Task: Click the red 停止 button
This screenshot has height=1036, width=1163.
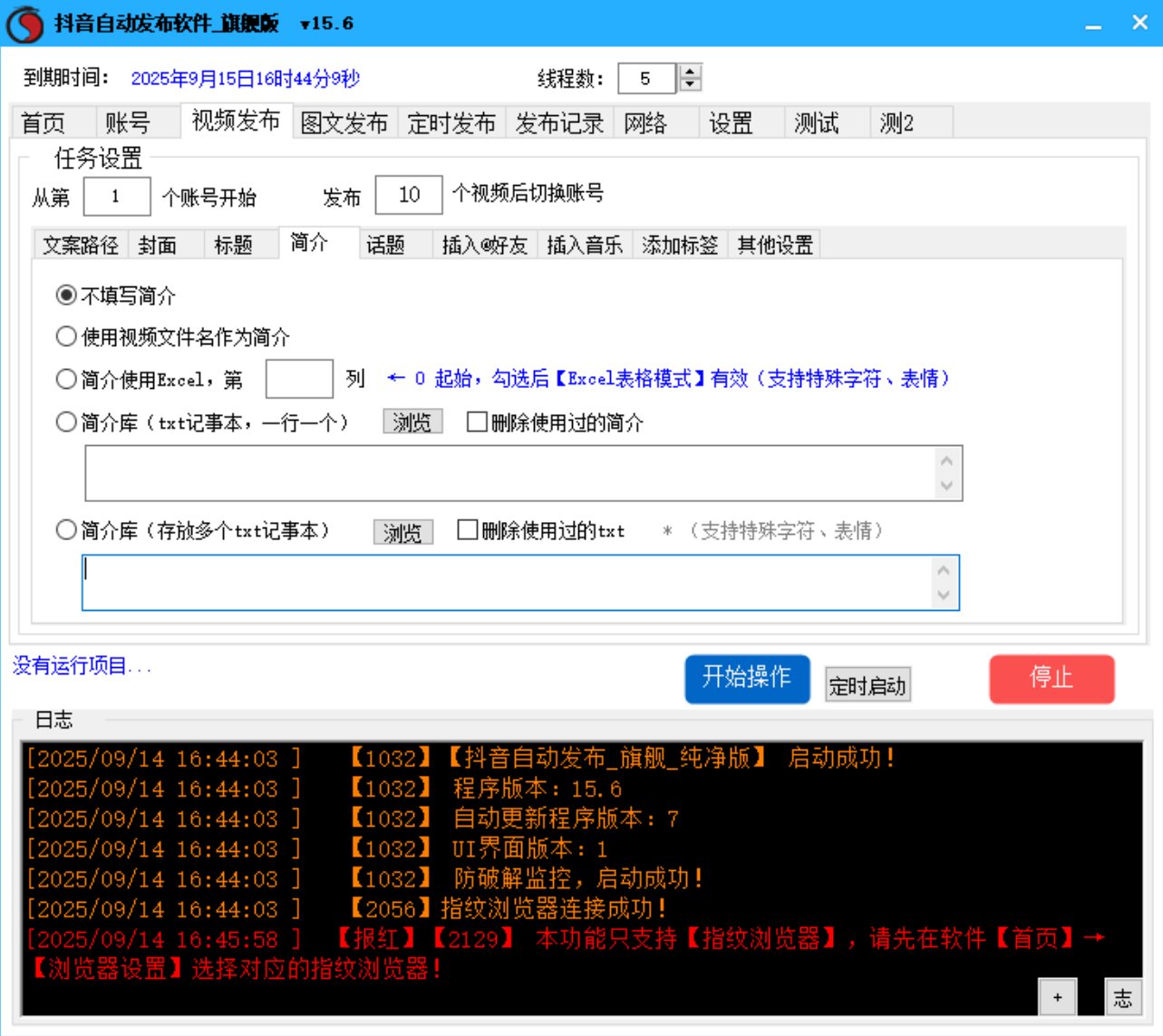Action: click(1052, 679)
